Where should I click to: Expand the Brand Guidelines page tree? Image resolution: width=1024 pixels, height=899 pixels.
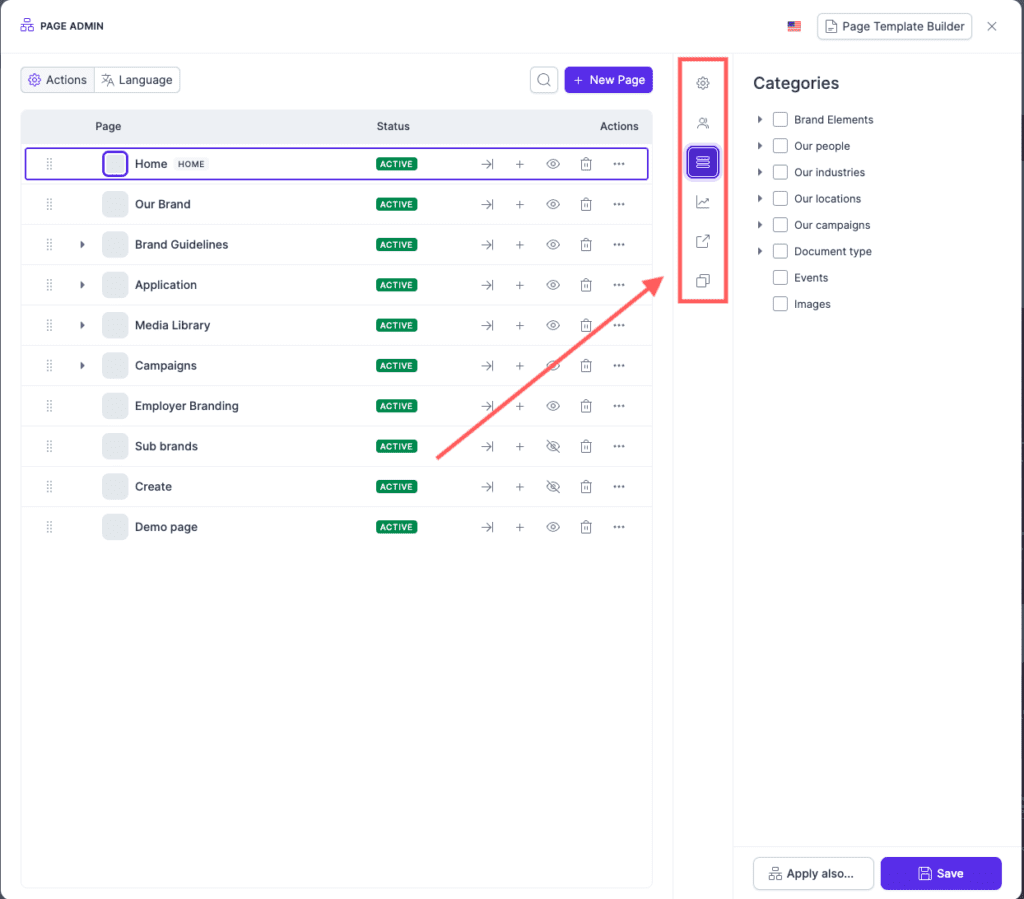pos(82,245)
